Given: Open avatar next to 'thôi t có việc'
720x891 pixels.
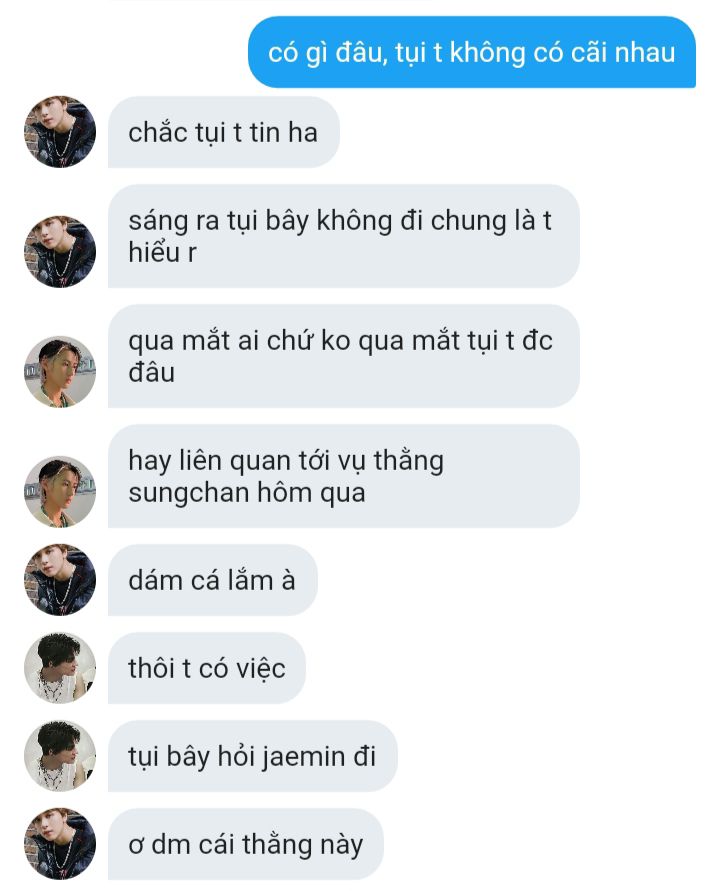Looking at the screenshot, I should (60, 668).
